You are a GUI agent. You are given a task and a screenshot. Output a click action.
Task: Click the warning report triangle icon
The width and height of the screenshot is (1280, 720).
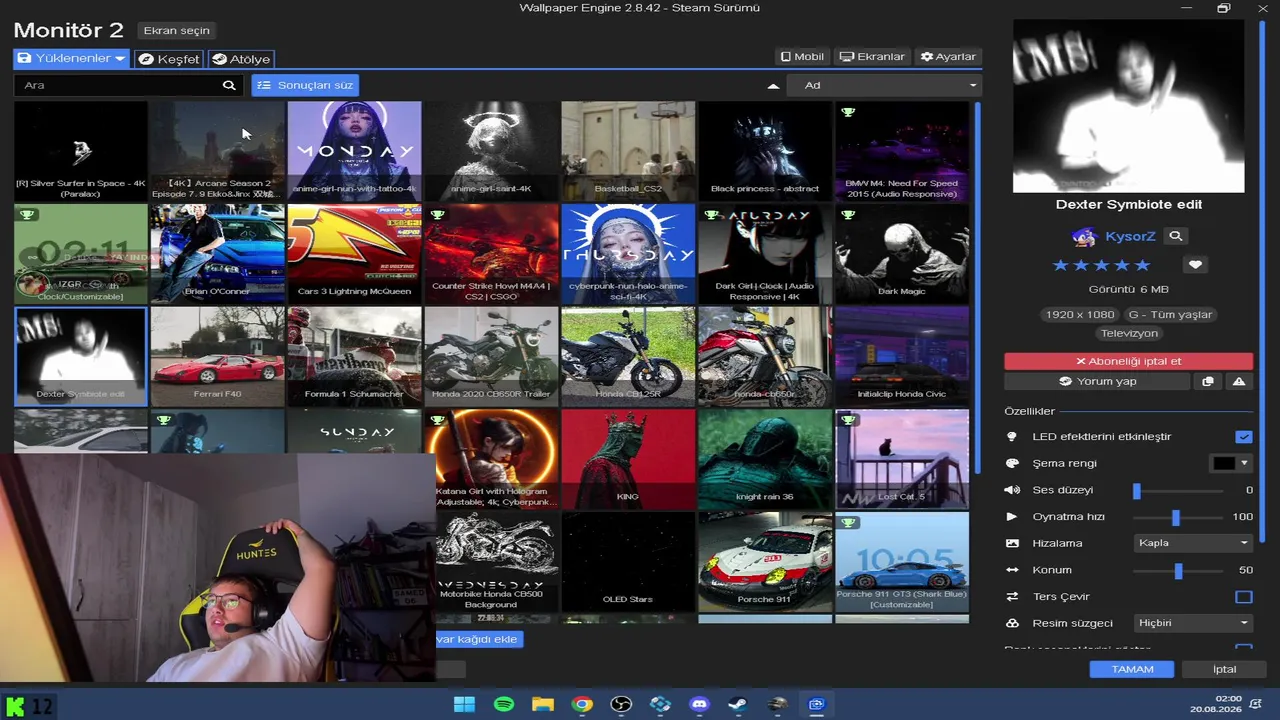pyautogui.click(x=1239, y=382)
